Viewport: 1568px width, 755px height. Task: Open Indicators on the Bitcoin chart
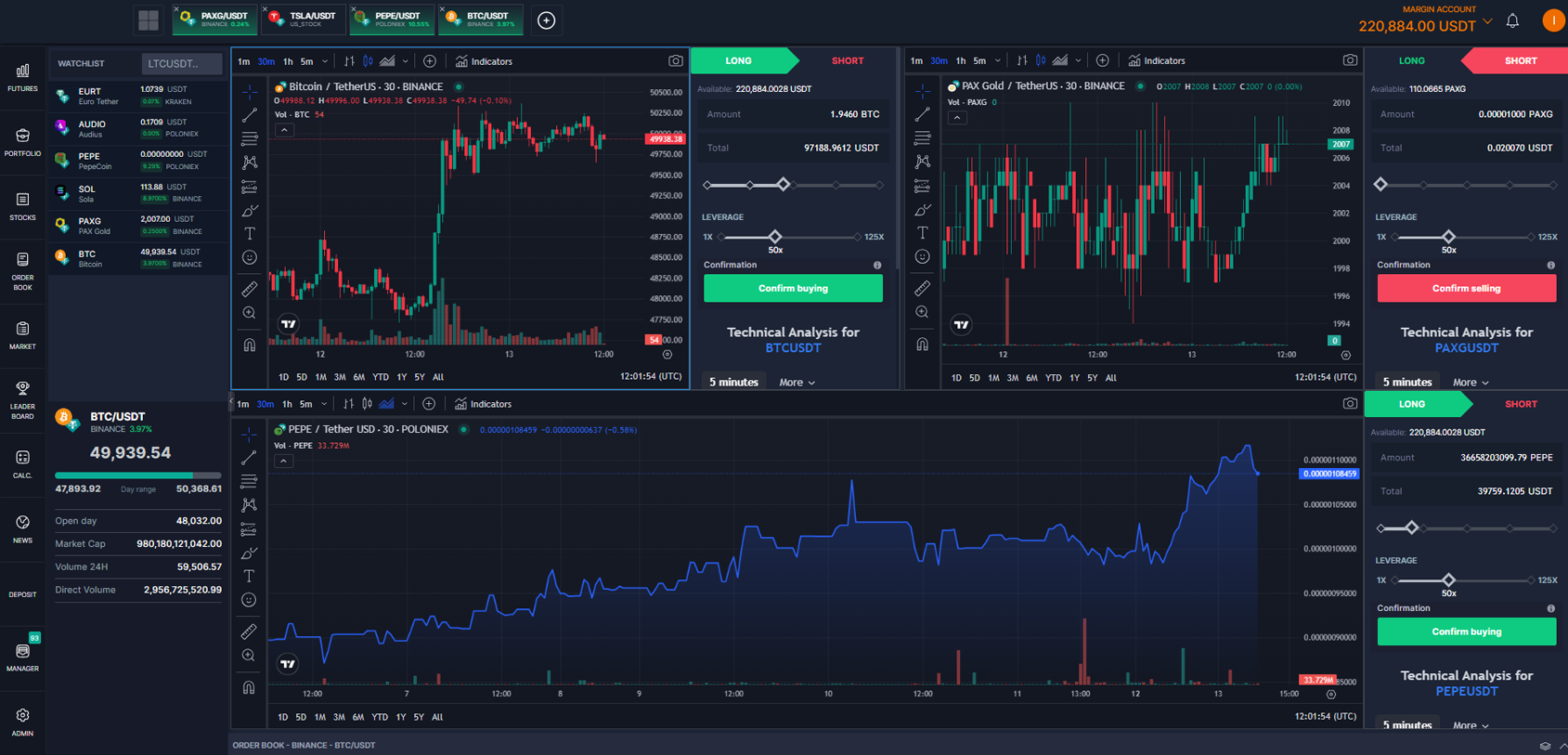(484, 61)
